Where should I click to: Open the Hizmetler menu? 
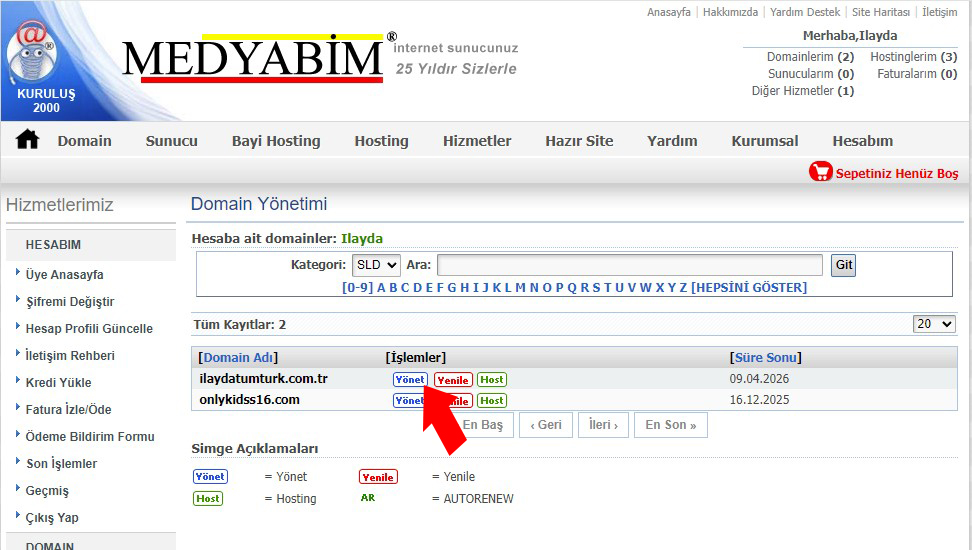(477, 141)
